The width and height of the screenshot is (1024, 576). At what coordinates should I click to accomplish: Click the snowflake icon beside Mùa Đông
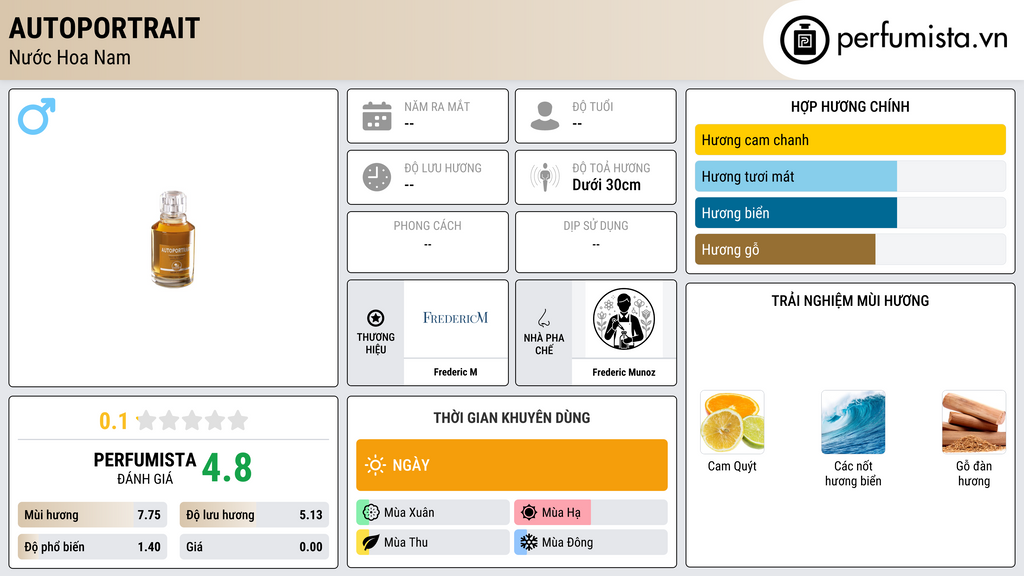click(x=529, y=542)
